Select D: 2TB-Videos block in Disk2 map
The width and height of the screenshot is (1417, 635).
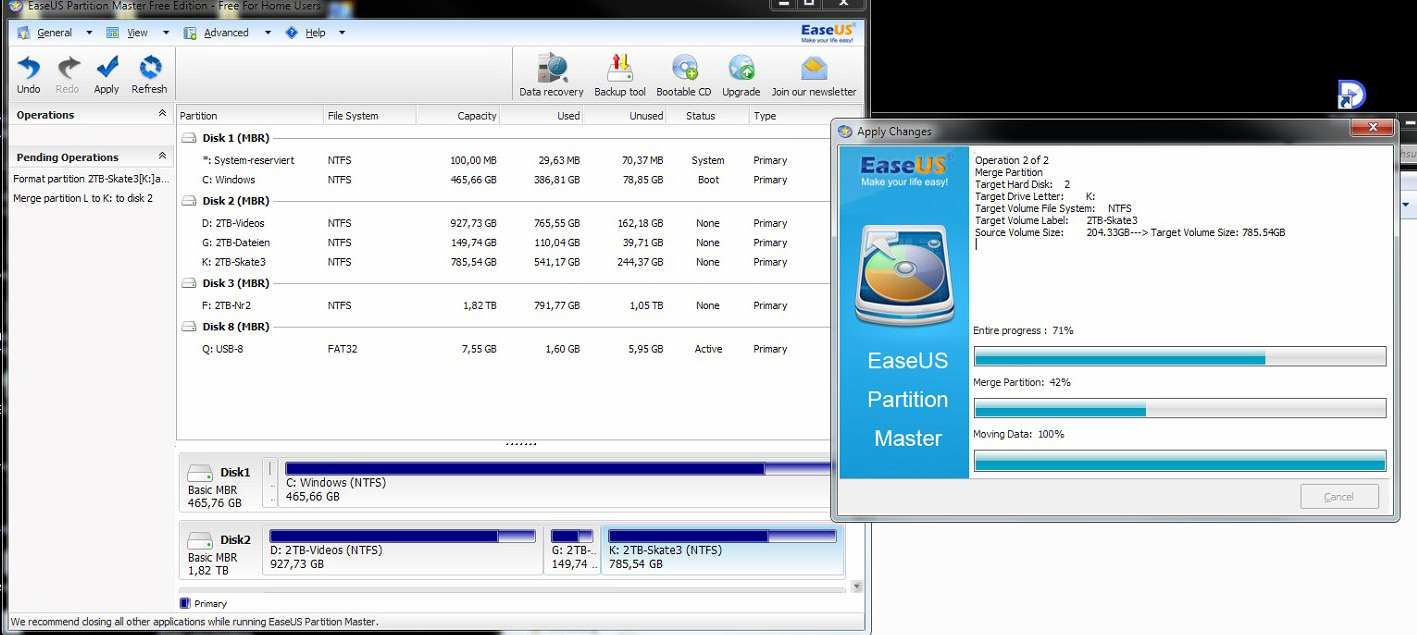[x=403, y=551]
